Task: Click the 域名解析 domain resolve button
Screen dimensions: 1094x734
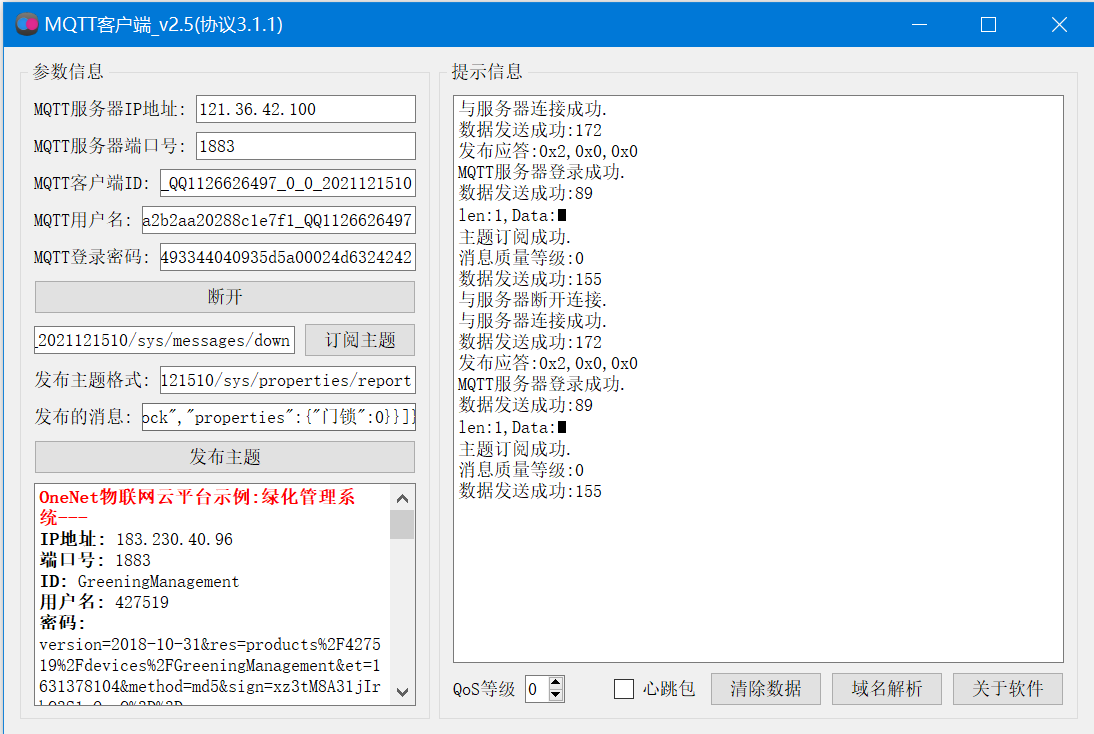Action: point(887,689)
